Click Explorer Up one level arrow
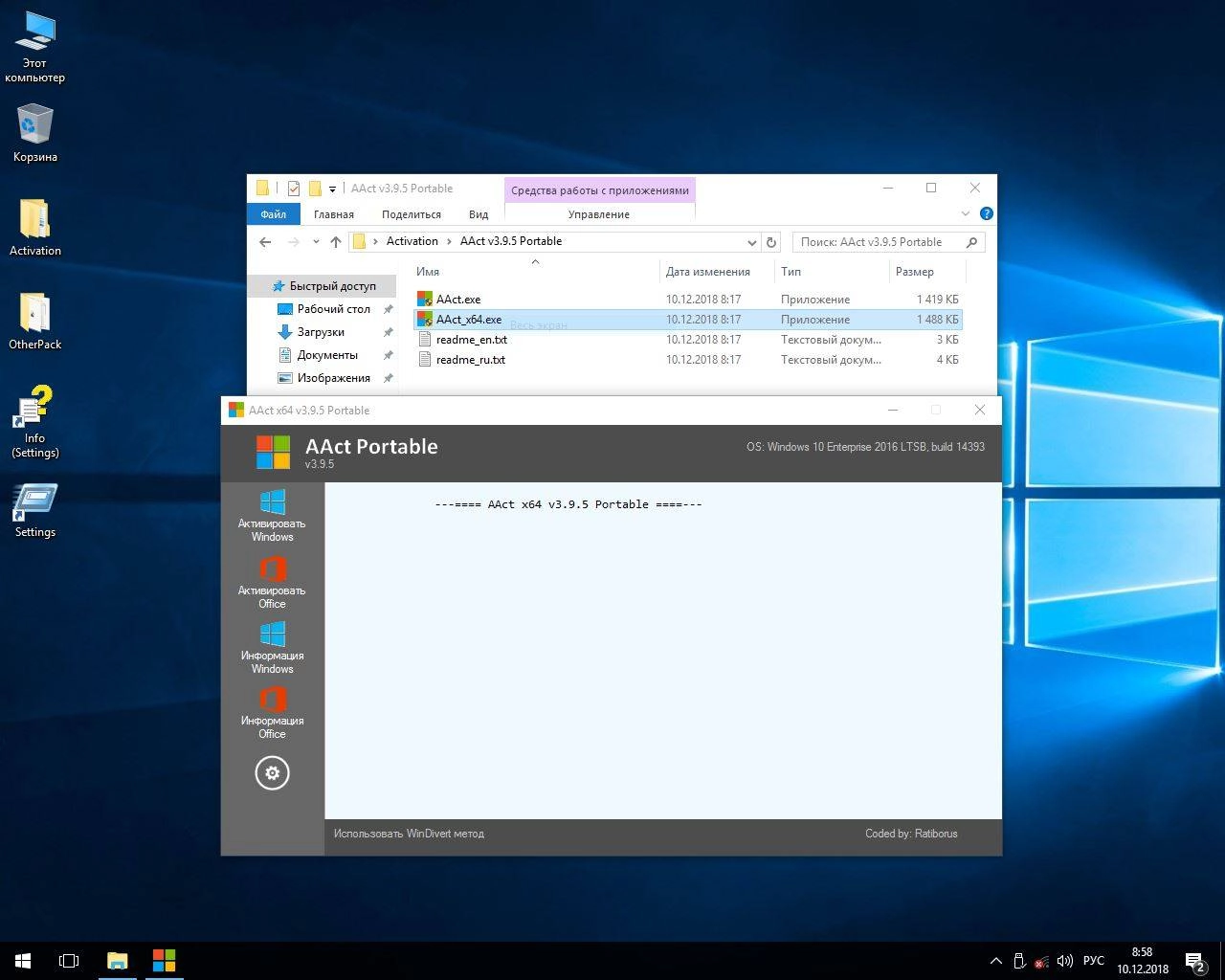 coord(336,242)
